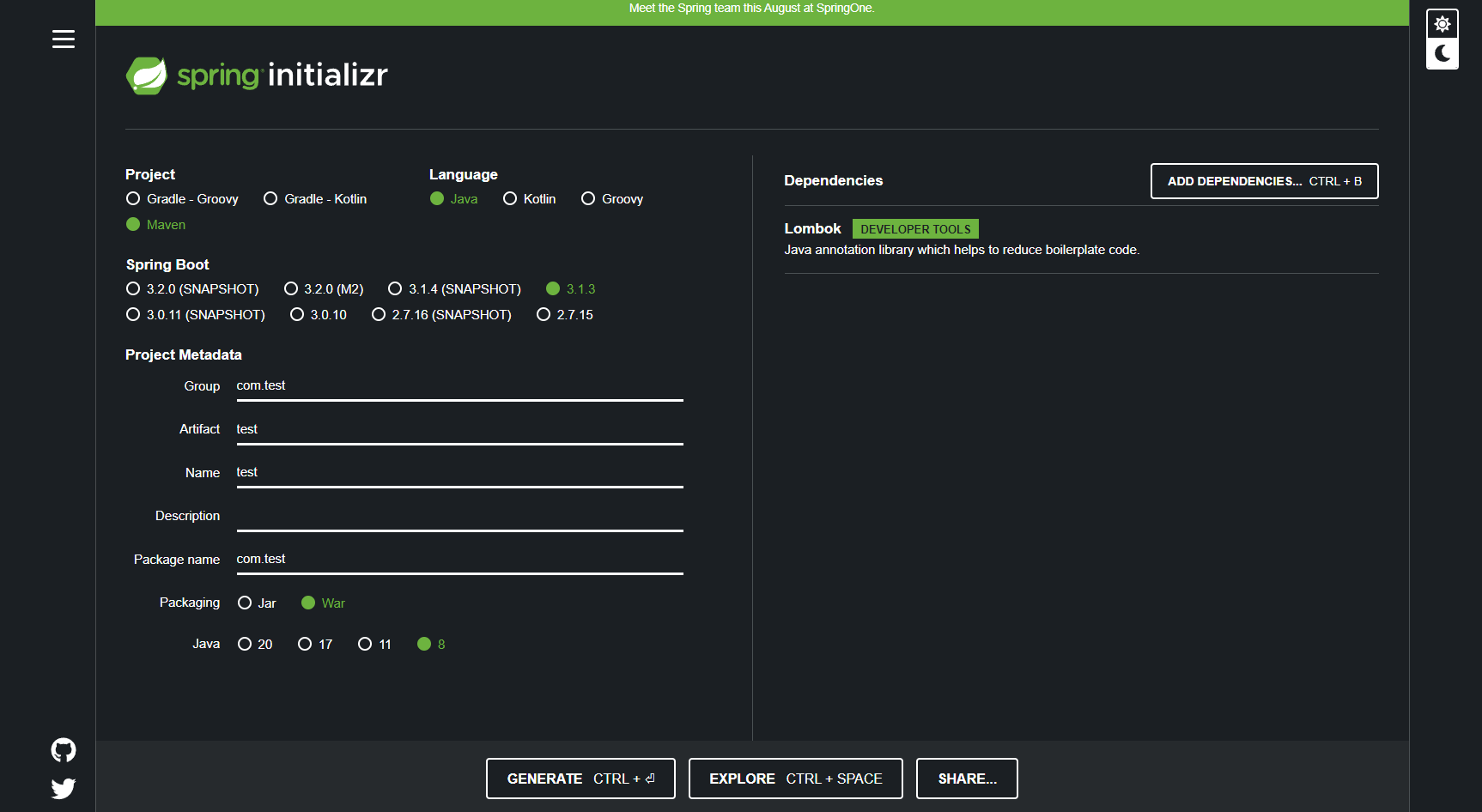The height and width of the screenshot is (812, 1482).
Task: Click the DEVELOPER TOOLS tag on Lombok
Action: click(x=914, y=228)
